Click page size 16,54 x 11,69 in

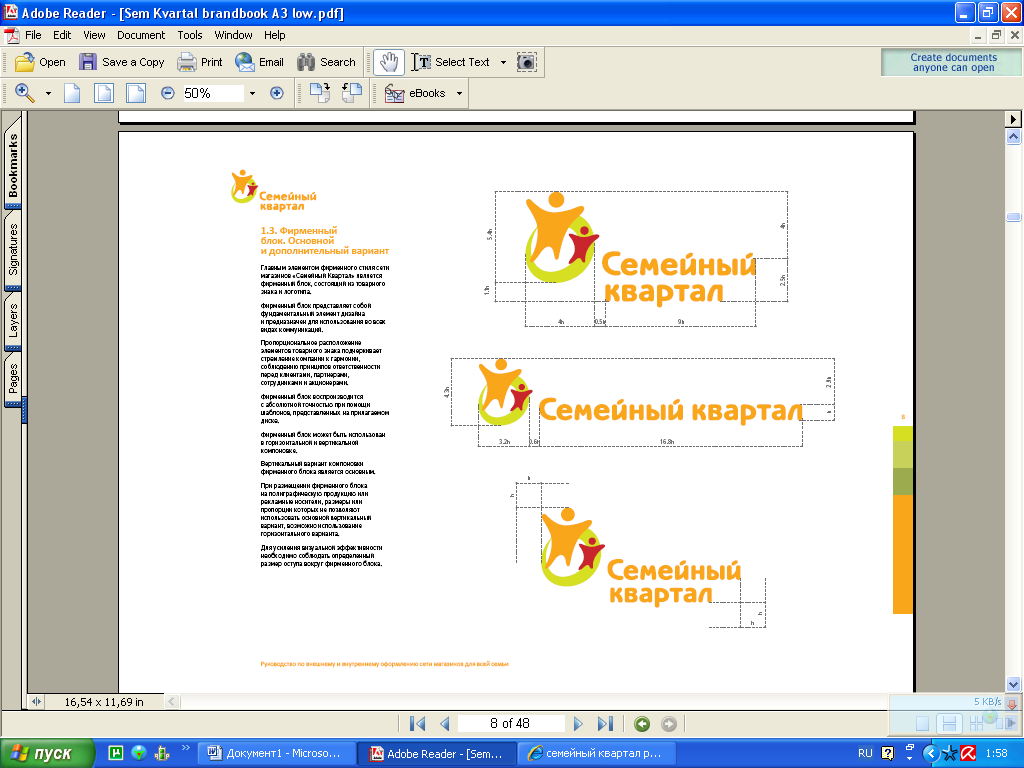click(104, 702)
